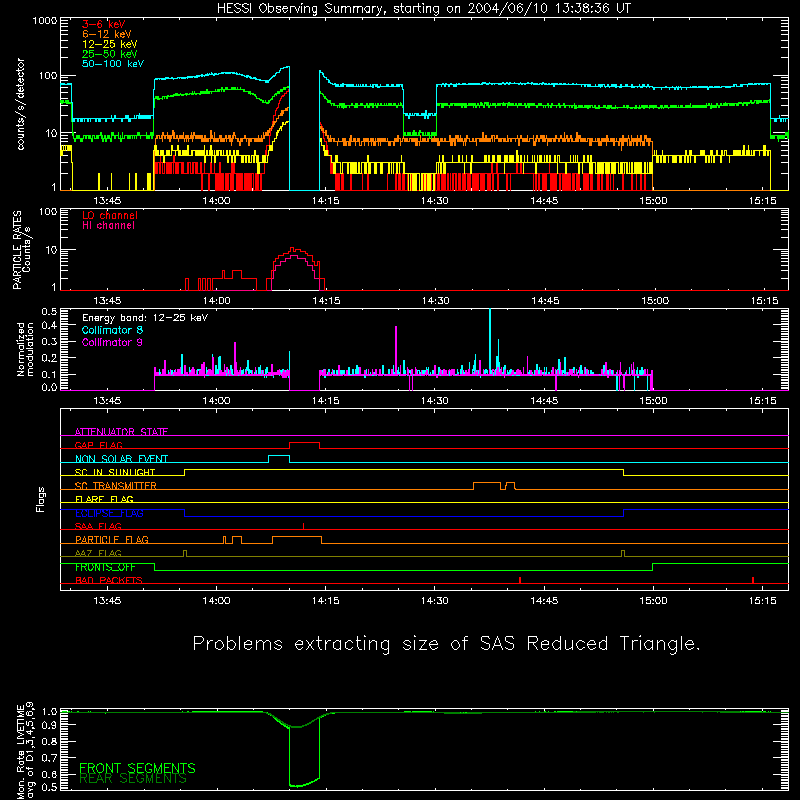800x800 pixels.
Task: Click the FRONT SEGMENTS legend label
Action: click(x=137, y=768)
